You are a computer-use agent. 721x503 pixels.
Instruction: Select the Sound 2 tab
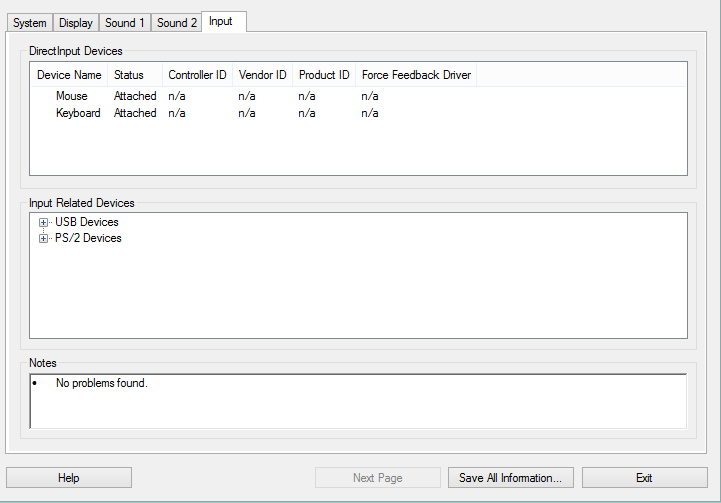(177, 23)
